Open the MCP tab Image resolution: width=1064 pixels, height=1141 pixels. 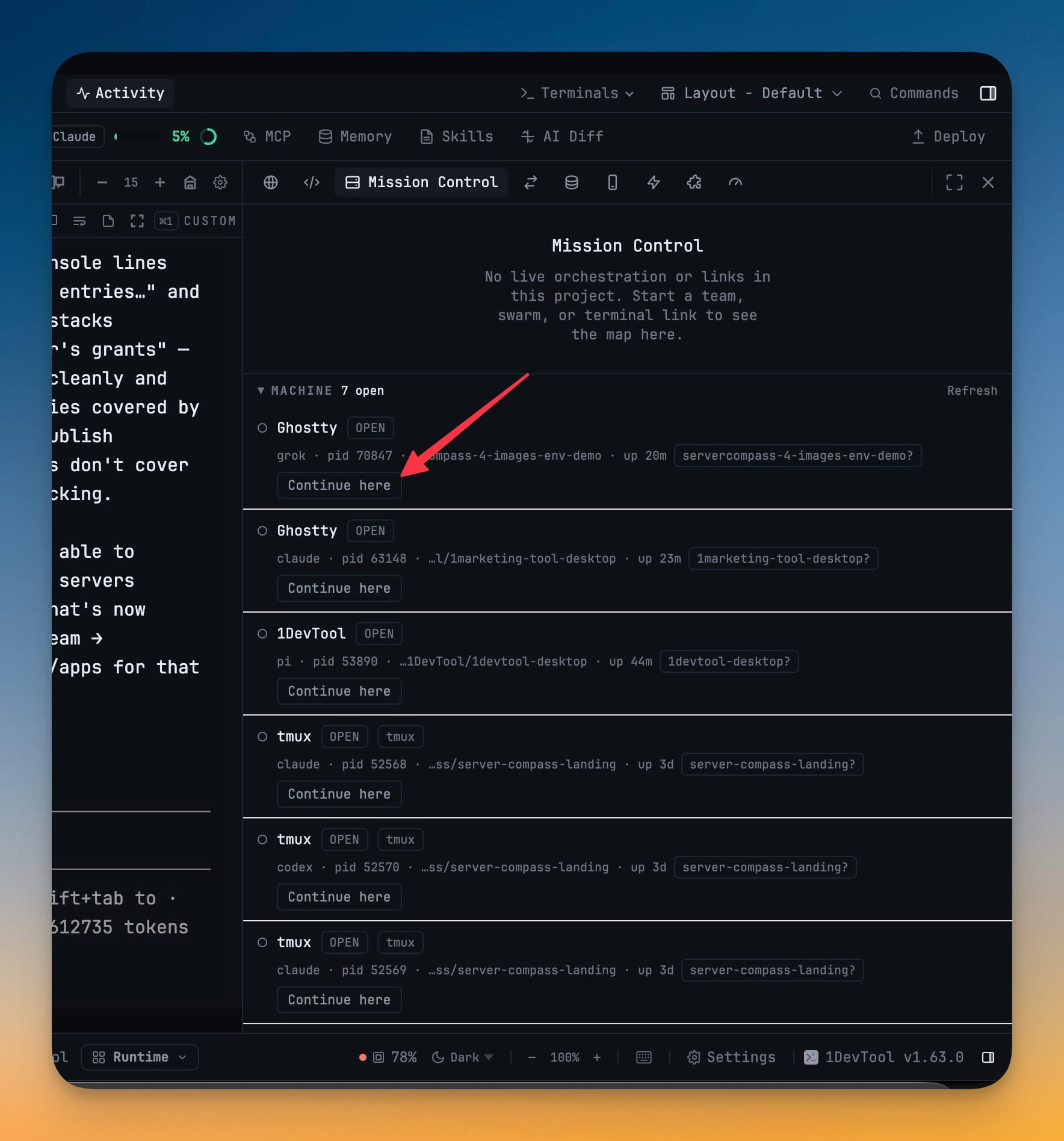pos(267,137)
